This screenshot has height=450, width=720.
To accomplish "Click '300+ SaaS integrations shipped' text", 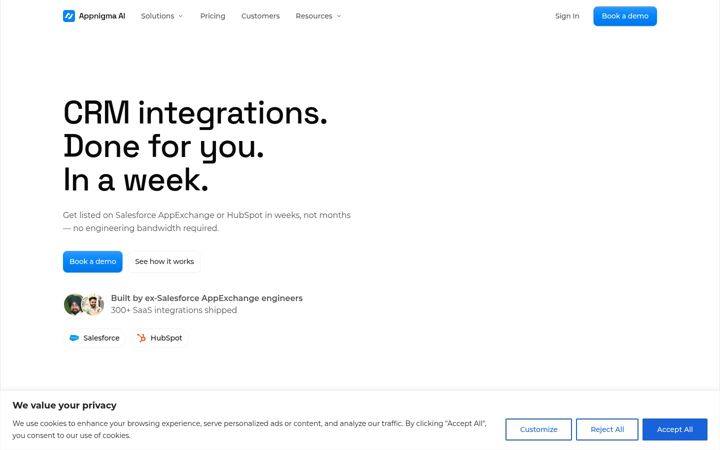I will (x=174, y=310).
